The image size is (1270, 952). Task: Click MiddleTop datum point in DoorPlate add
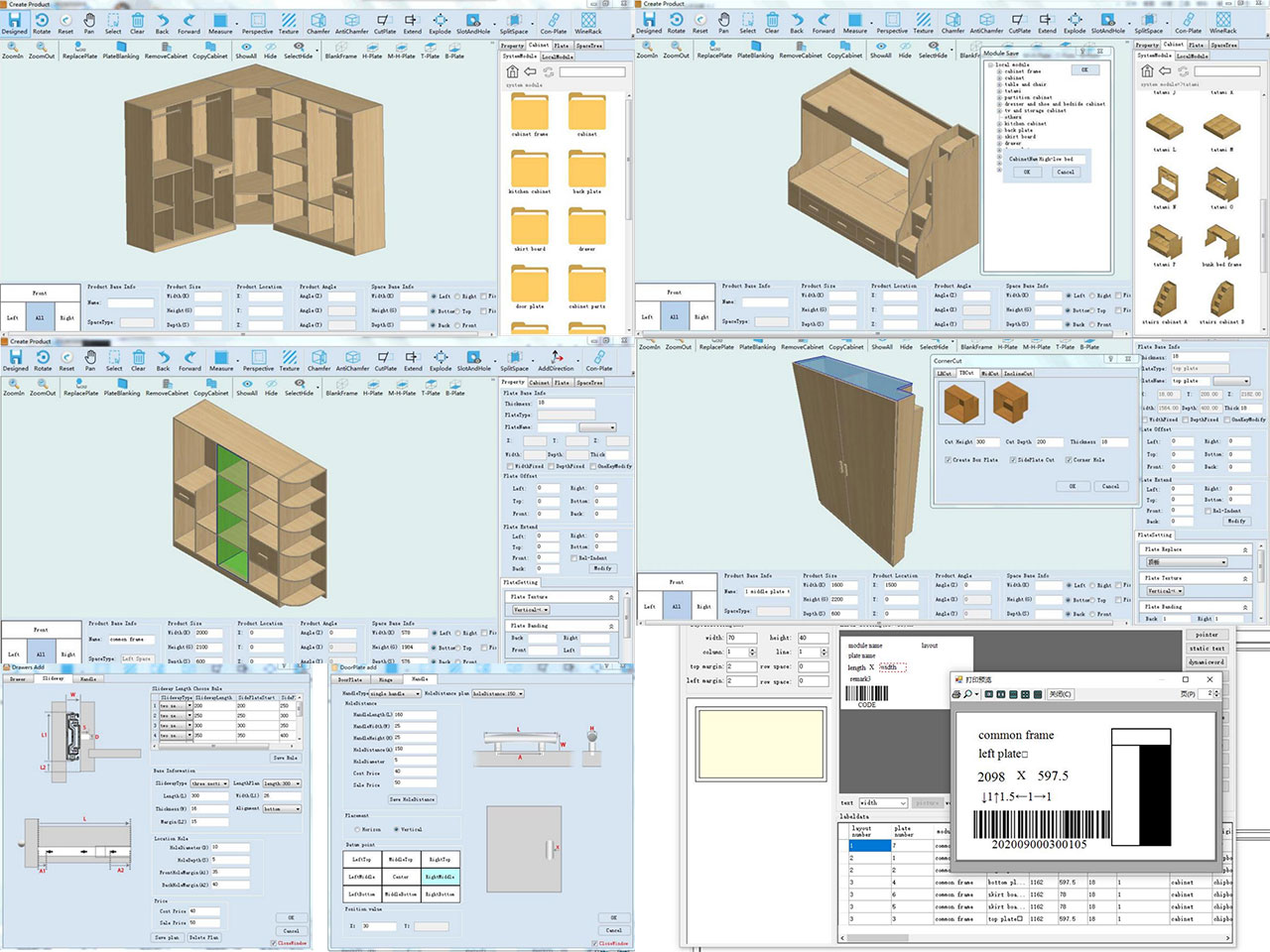[x=401, y=860]
